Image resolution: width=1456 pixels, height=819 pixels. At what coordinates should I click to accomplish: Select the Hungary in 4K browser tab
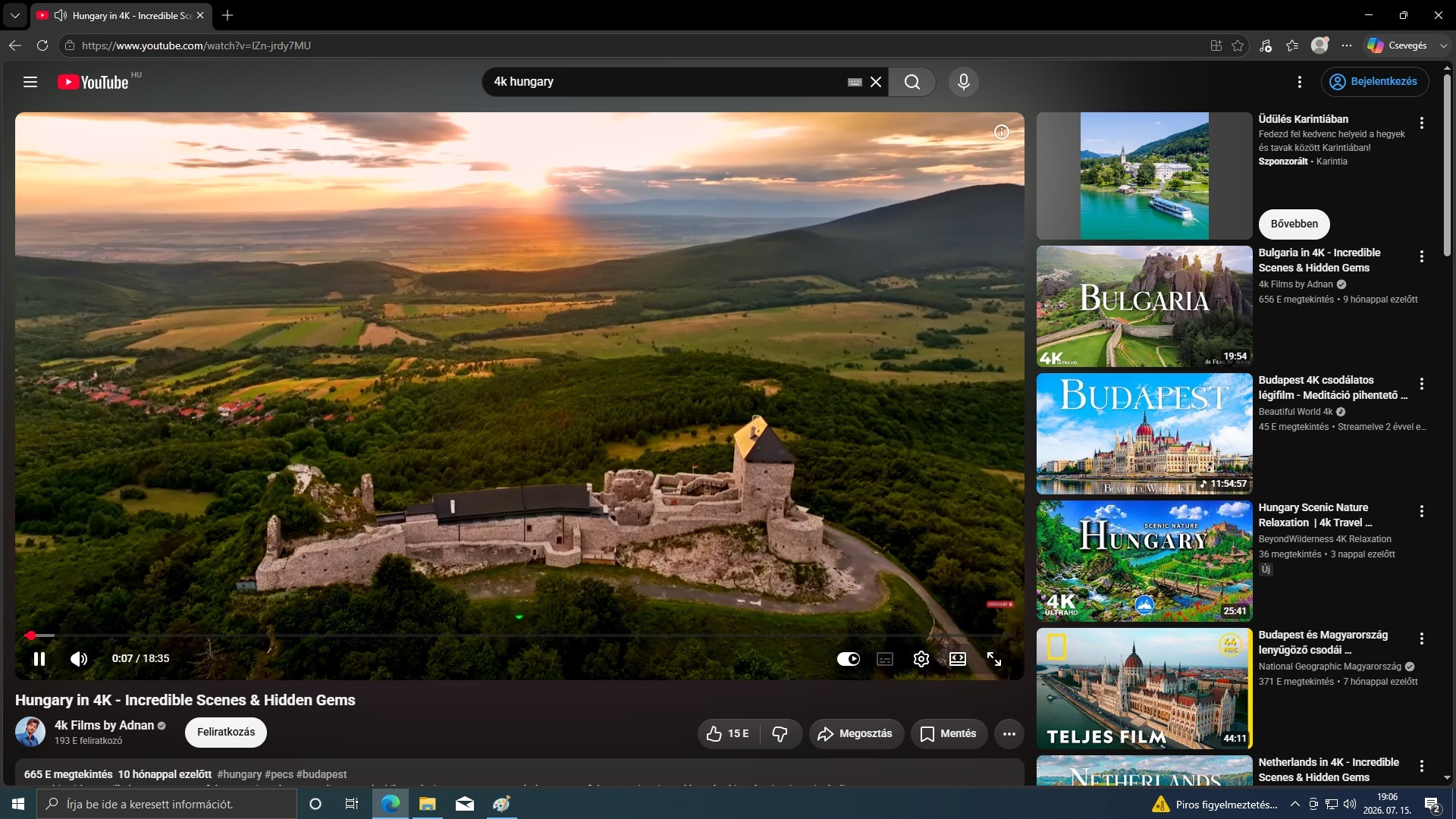pyautogui.click(x=121, y=15)
